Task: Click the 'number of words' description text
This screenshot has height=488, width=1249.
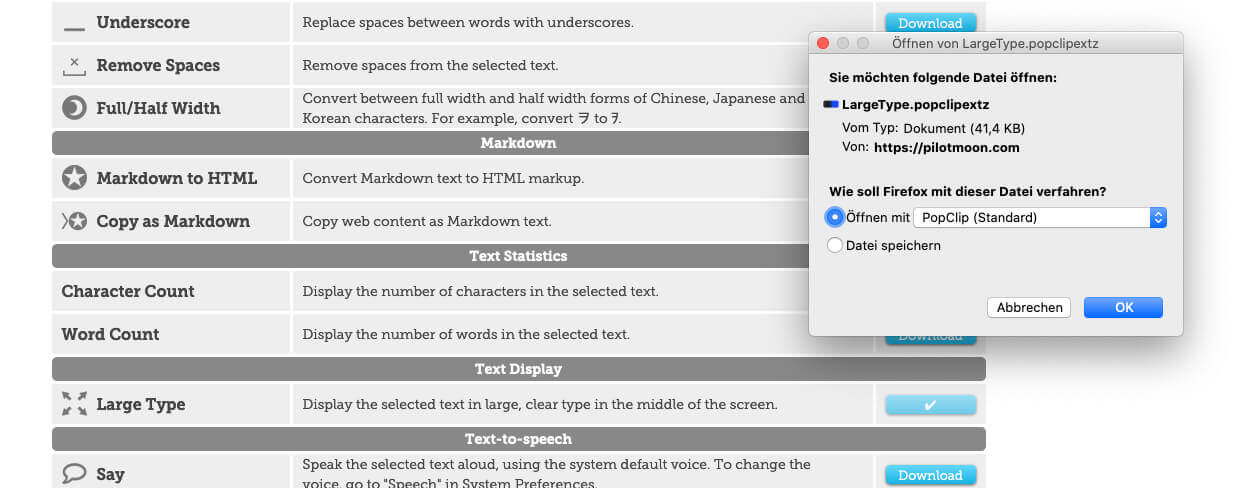Action: click(466, 334)
